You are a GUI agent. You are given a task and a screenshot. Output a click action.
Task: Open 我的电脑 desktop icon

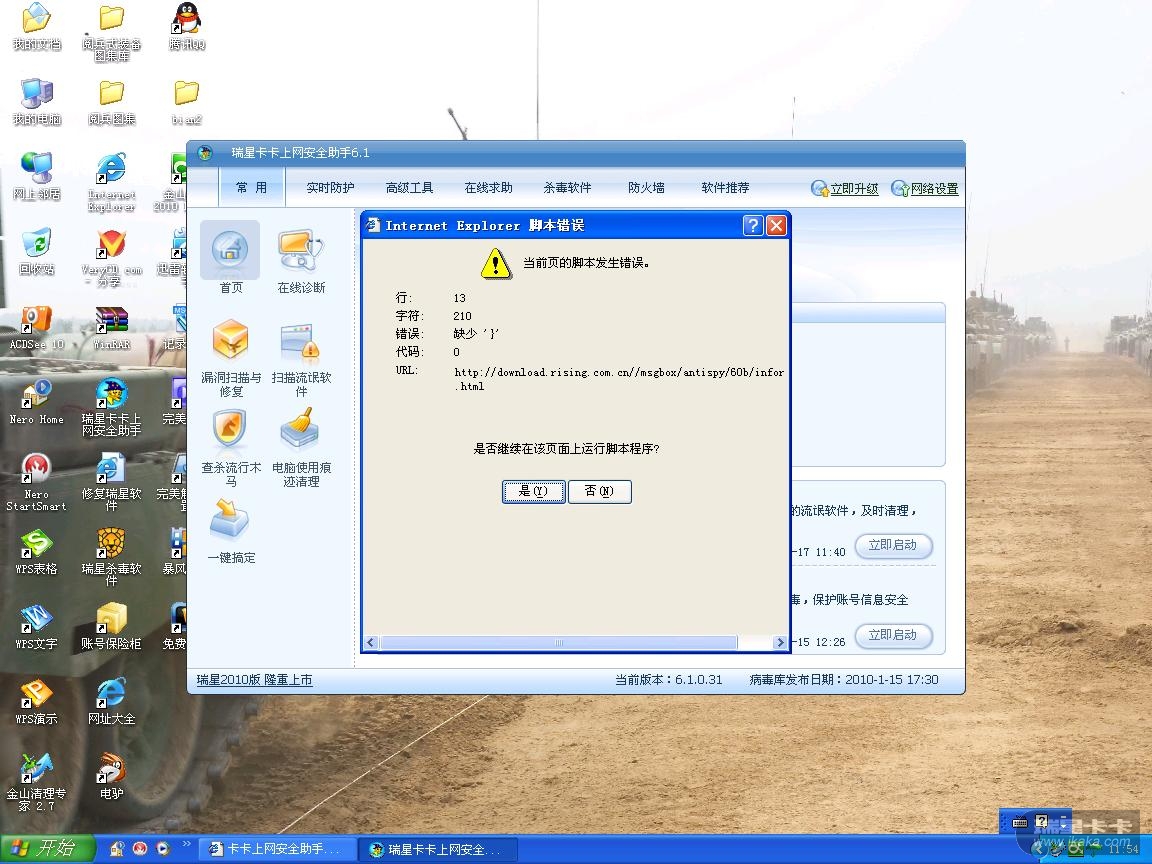pyautogui.click(x=36, y=101)
